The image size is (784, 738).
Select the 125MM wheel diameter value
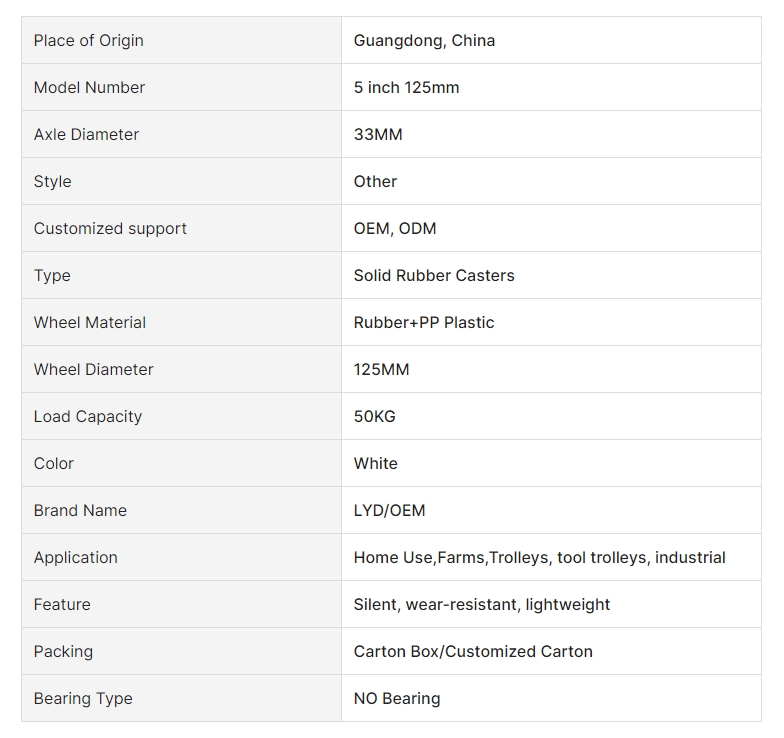[381, 370]
